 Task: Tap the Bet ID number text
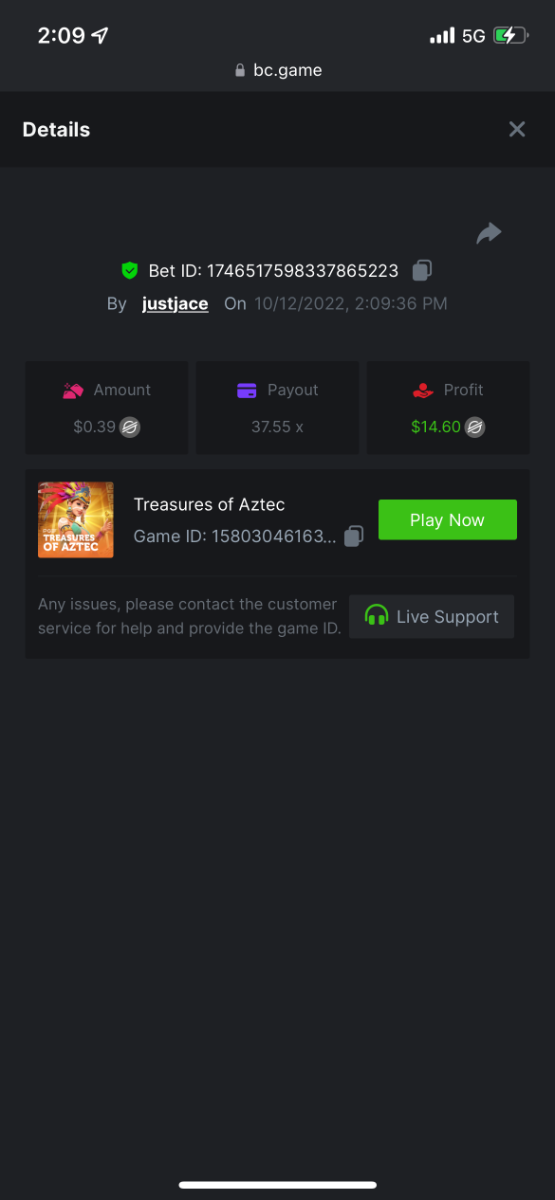point(303,271)
